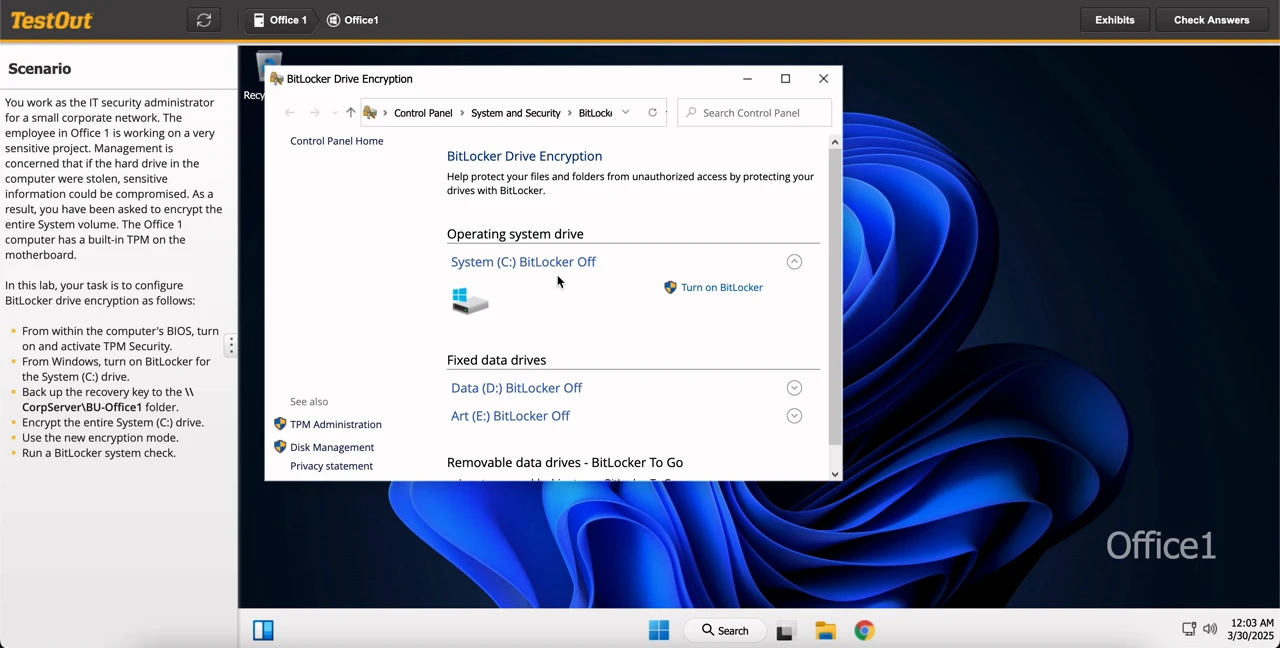1280x648 pixels.
Task: Go forward in Control Panel navigation
Action: click(x=314, y=113)
